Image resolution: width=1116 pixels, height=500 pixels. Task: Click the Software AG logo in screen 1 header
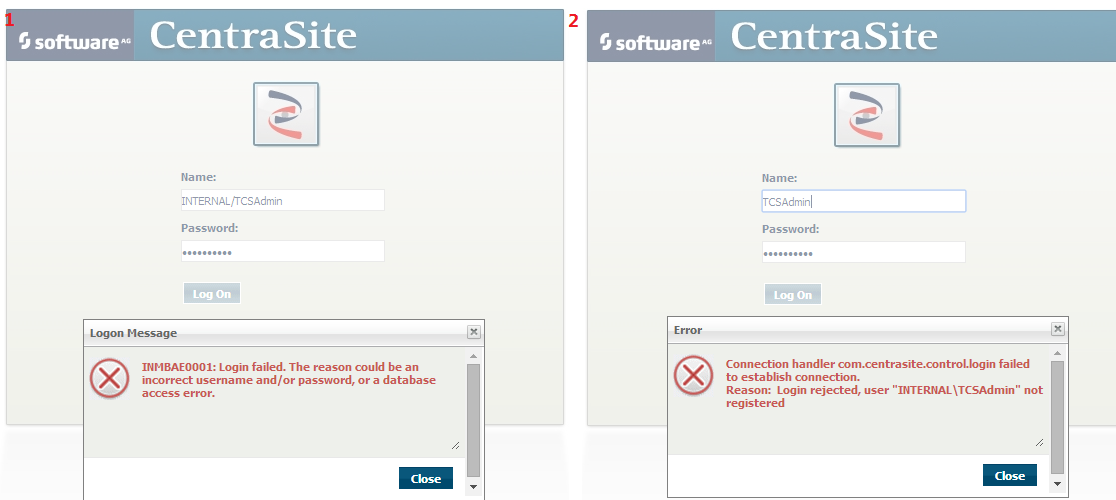[x=75, y=41]
